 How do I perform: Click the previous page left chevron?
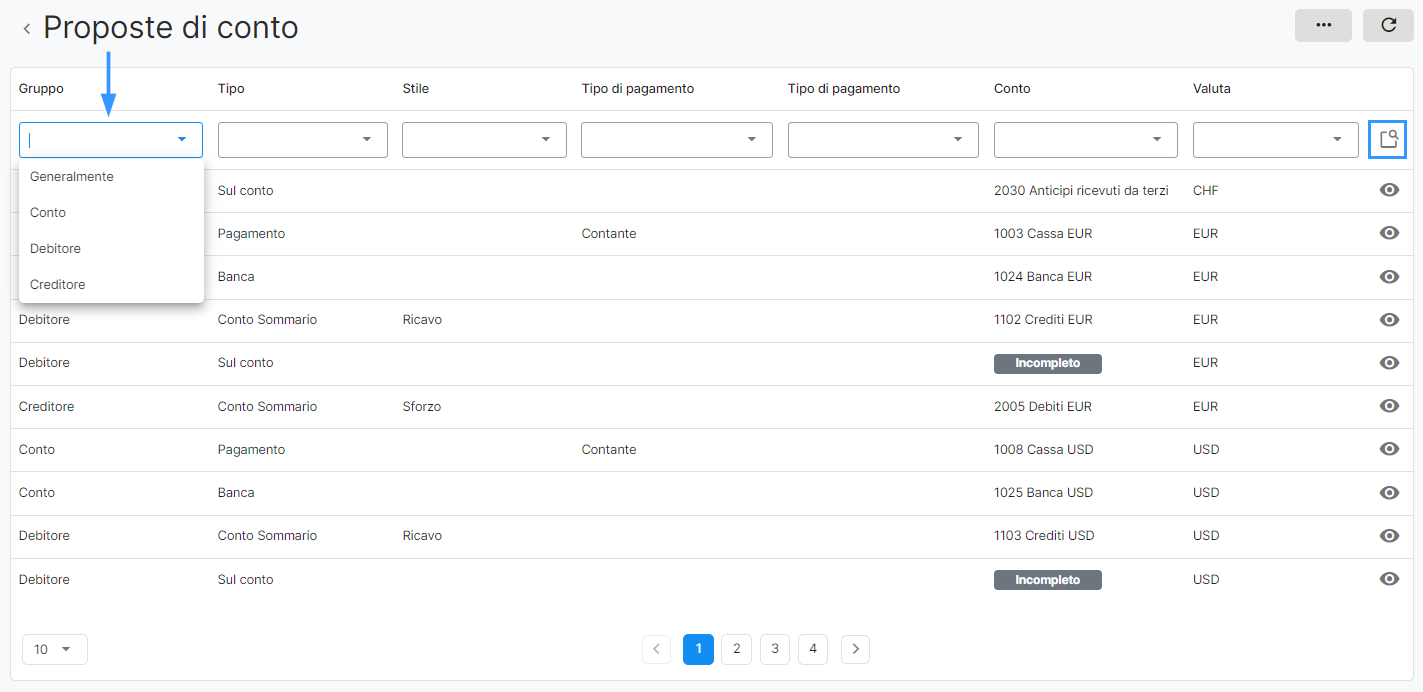point(656,649)
